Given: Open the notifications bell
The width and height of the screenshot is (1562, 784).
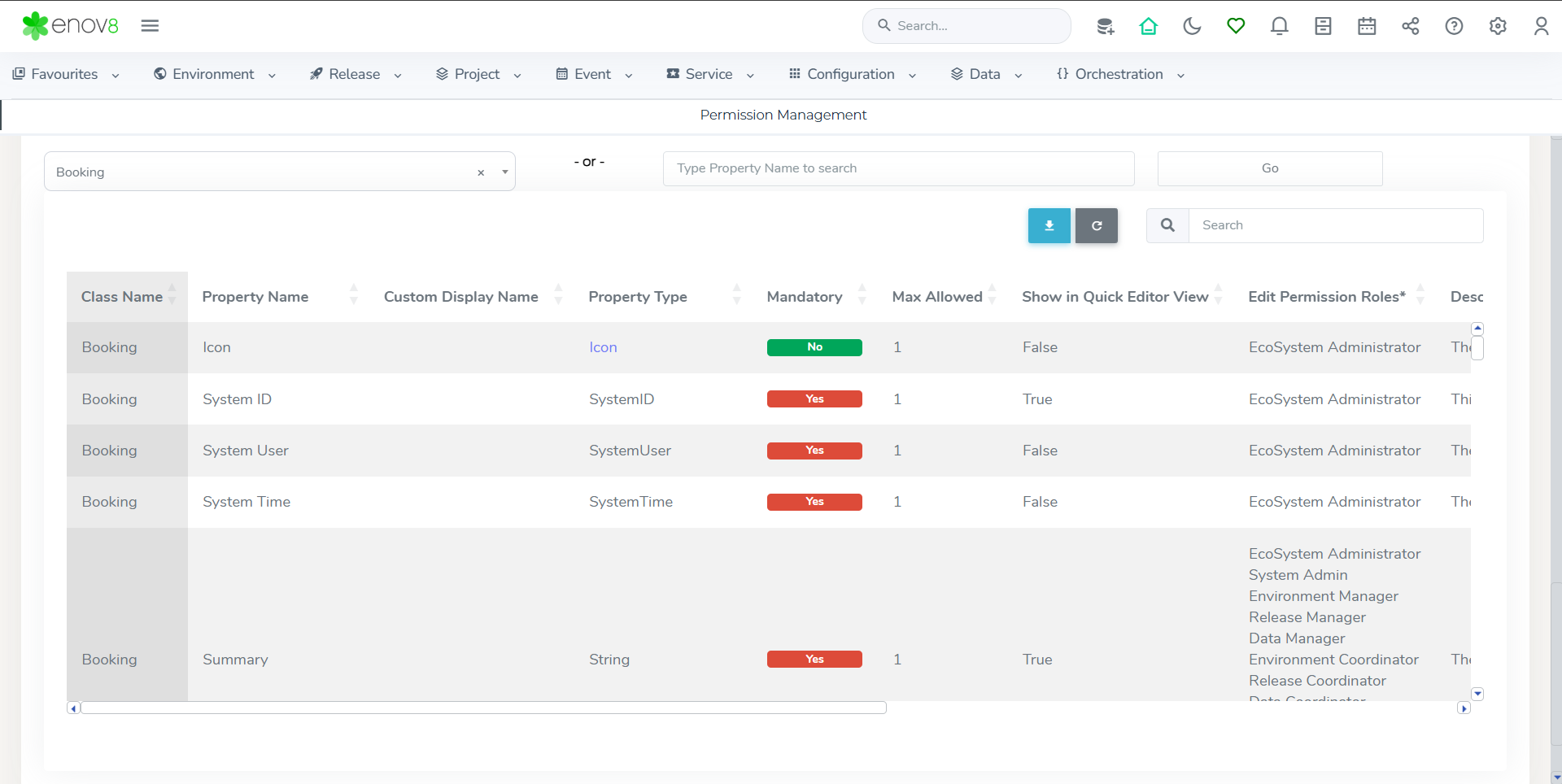Looking at the screenshot, I should 1279,26.
